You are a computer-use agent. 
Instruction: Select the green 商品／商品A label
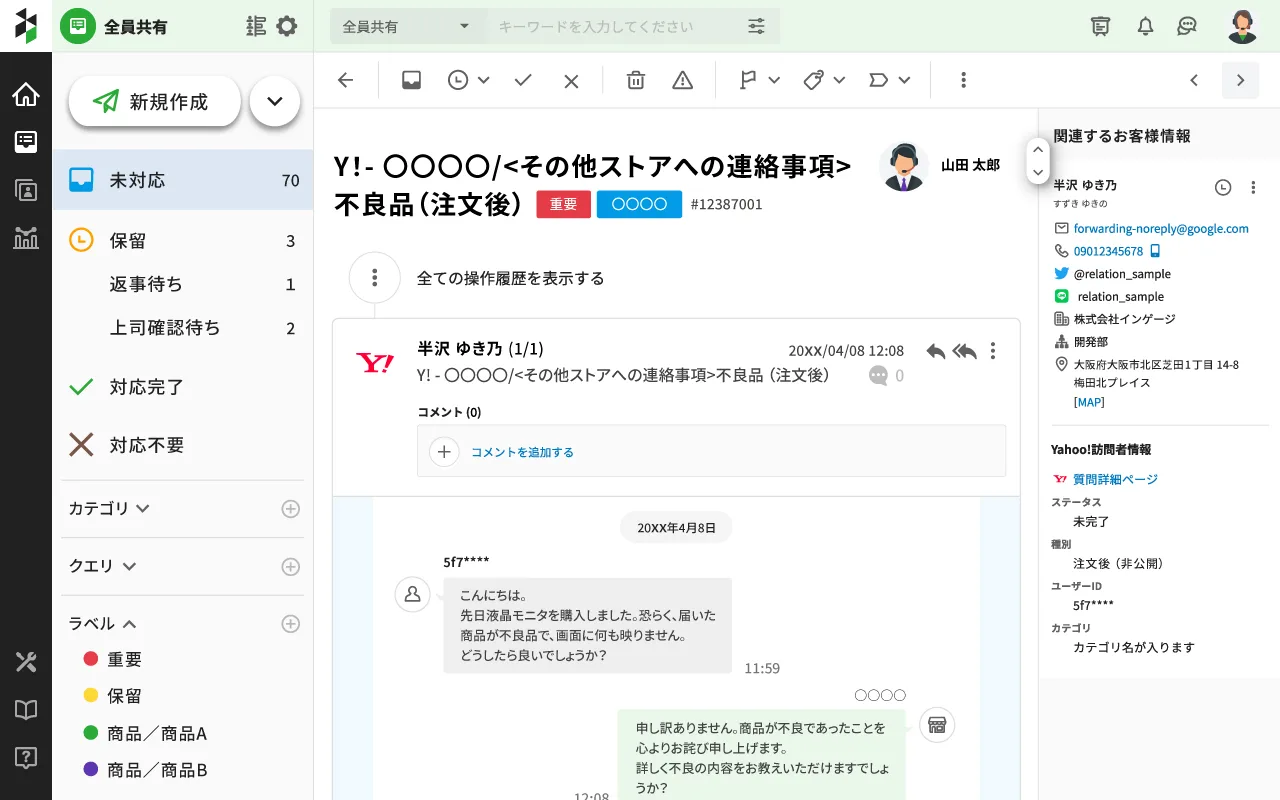(x=145, y=733)
